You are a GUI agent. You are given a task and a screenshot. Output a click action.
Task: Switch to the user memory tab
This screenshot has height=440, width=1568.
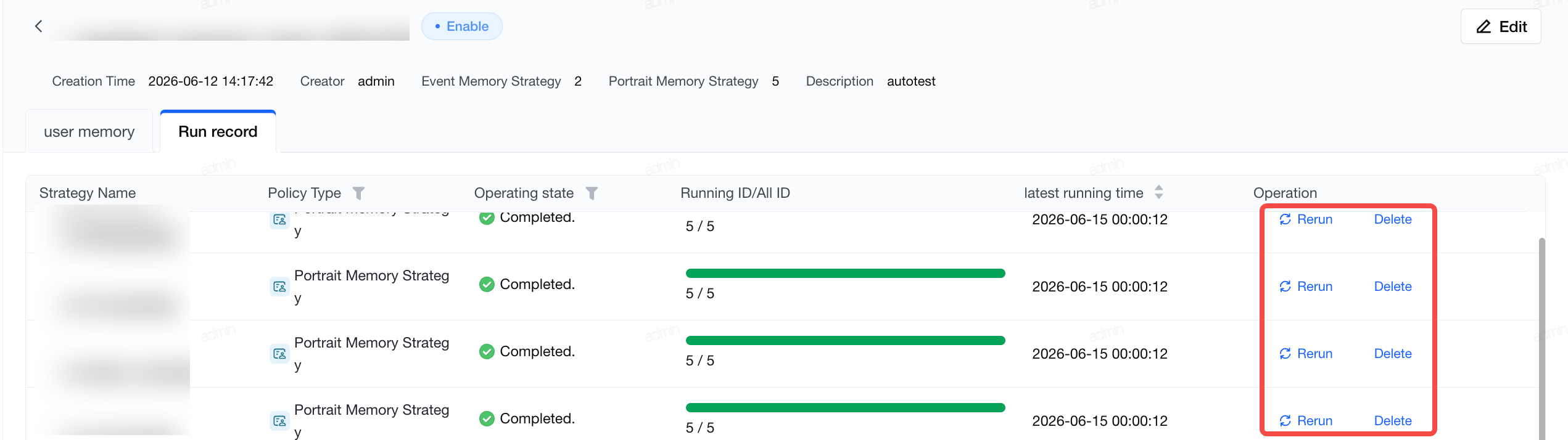(x=89, y=132)
